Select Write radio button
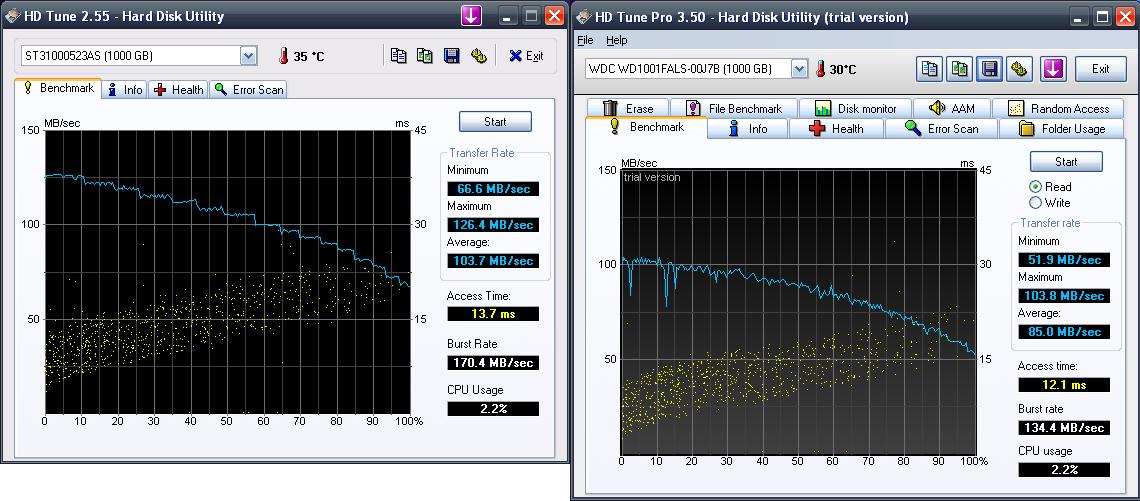Viewport: 1140px width, 501px height. (1035, 203)
